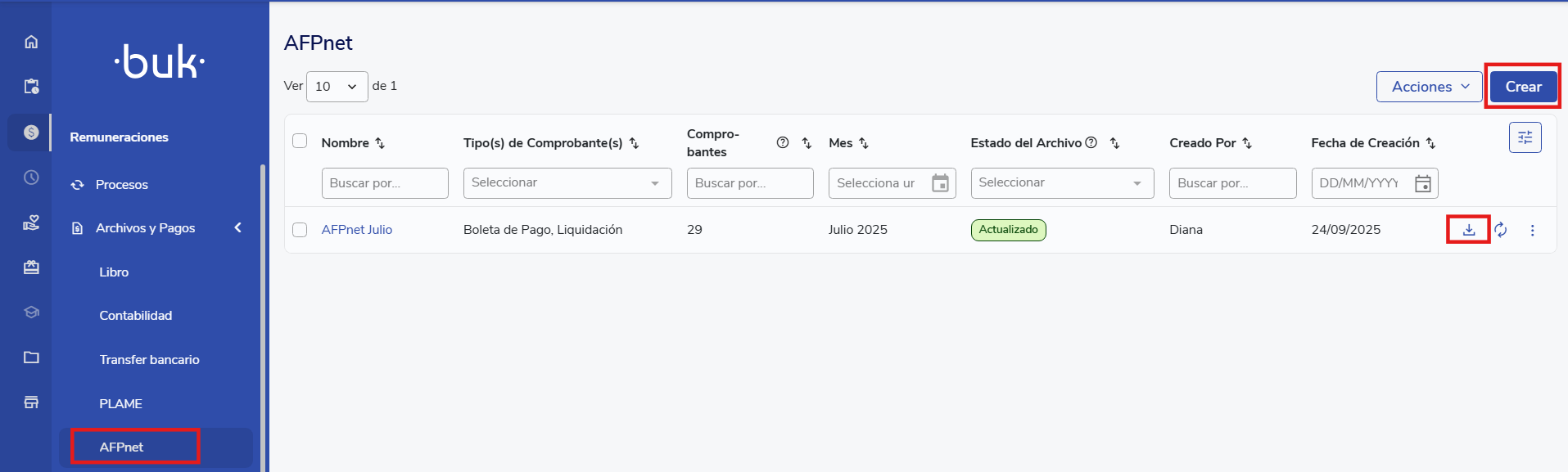1568x472 pixels.
Task: Click the 29 value in Comprobantes
Action: (x=694, y=230)
